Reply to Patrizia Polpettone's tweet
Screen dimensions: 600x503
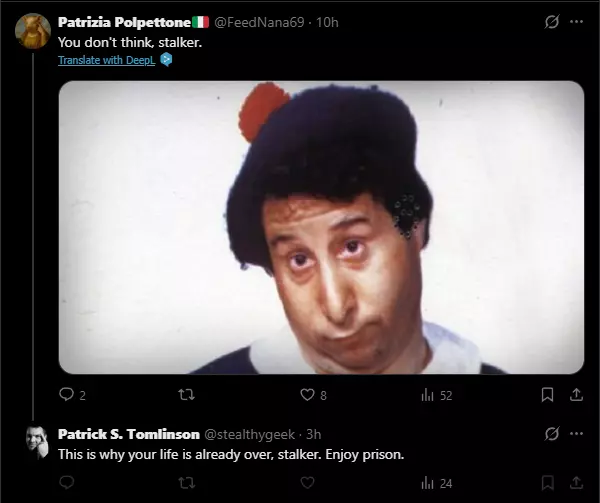(x=72, y=394)
